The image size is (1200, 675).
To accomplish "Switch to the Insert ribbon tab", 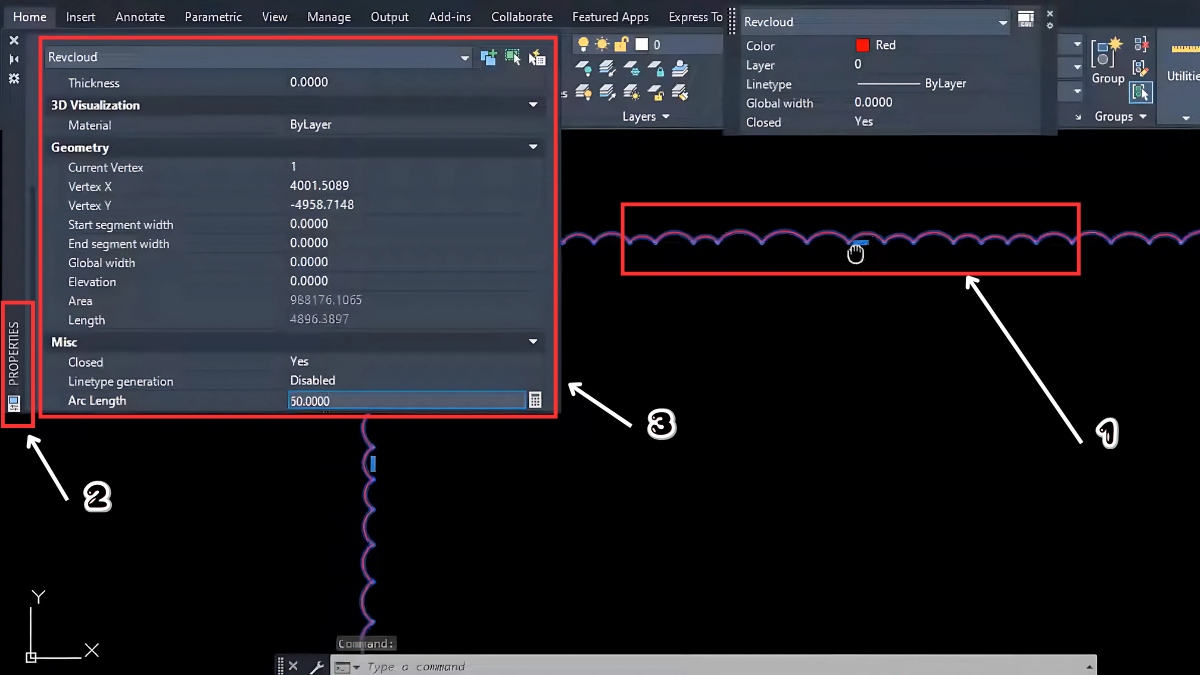I will 81,17.
